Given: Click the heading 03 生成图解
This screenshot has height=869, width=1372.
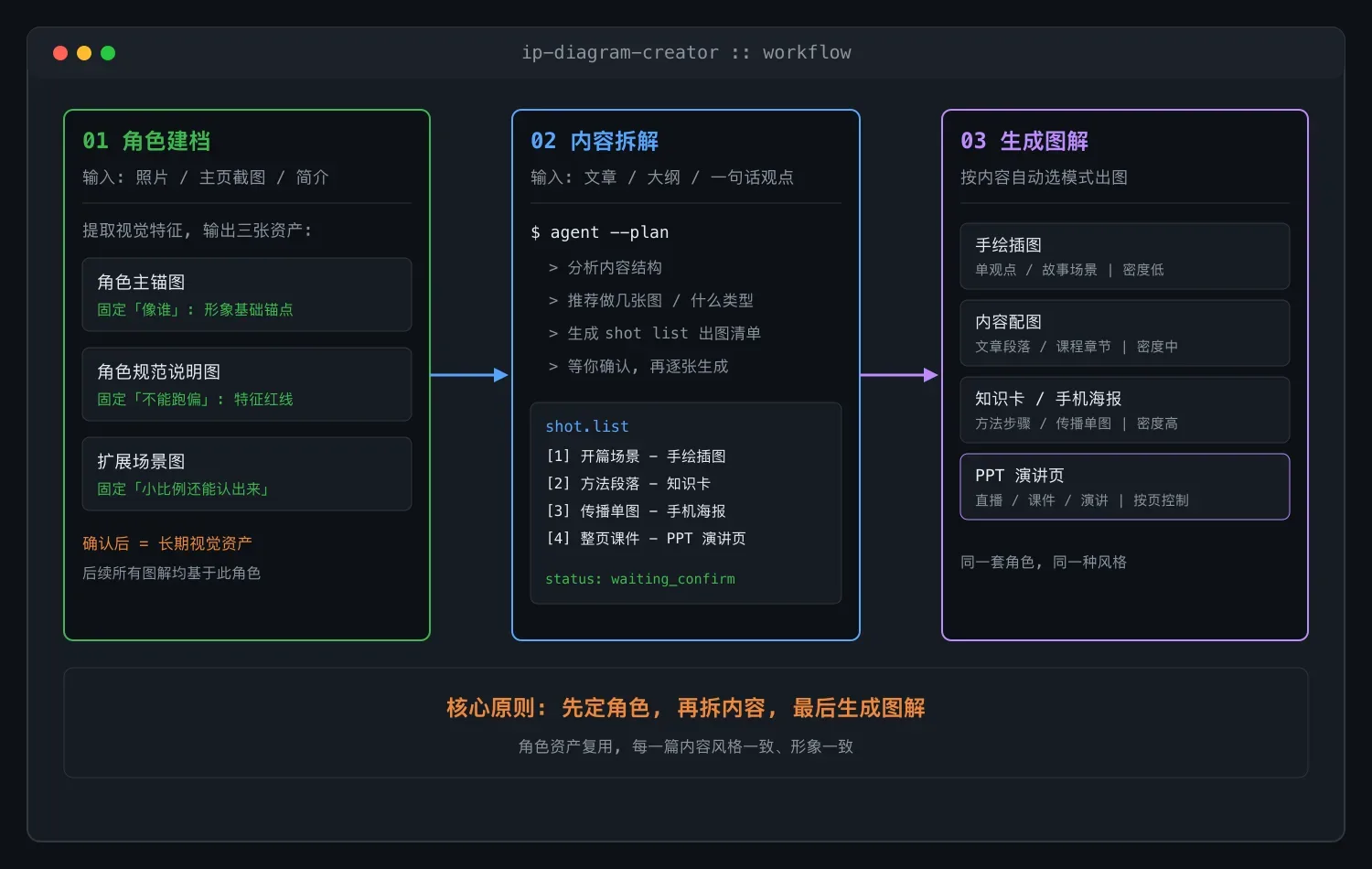Looking at the screenshot, I should [1024, 141].
